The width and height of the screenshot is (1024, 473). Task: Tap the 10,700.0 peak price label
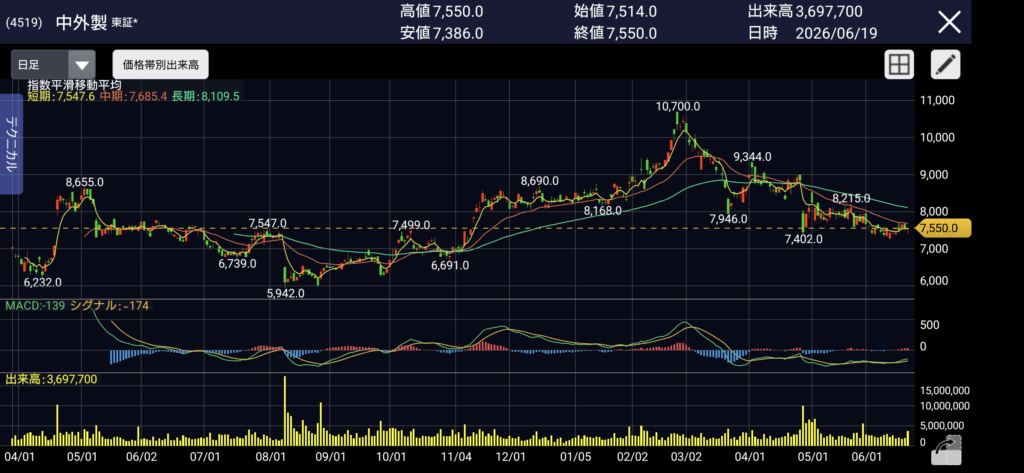(679, 106)
